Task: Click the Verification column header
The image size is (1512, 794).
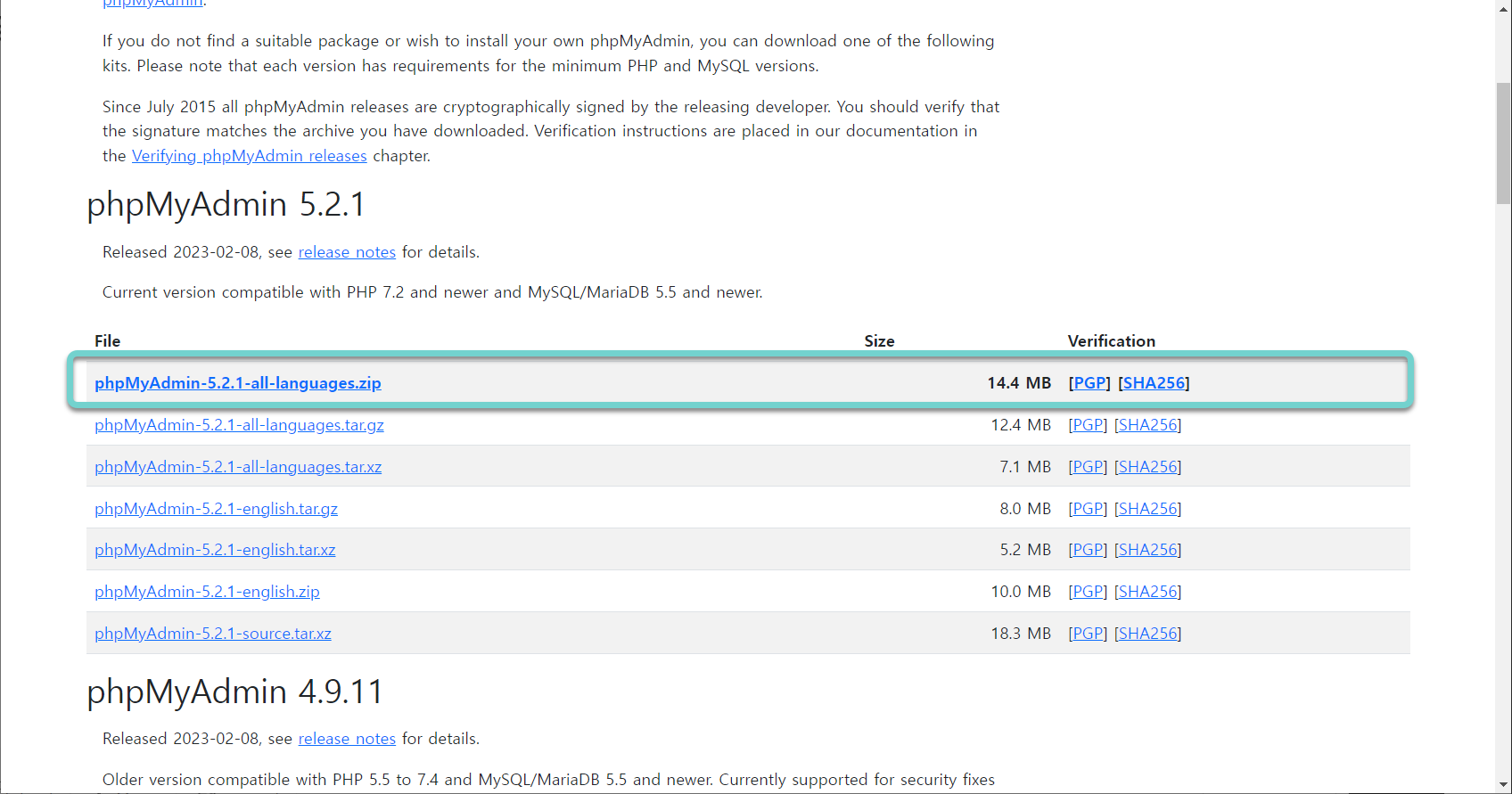Action: [1112, 341]
